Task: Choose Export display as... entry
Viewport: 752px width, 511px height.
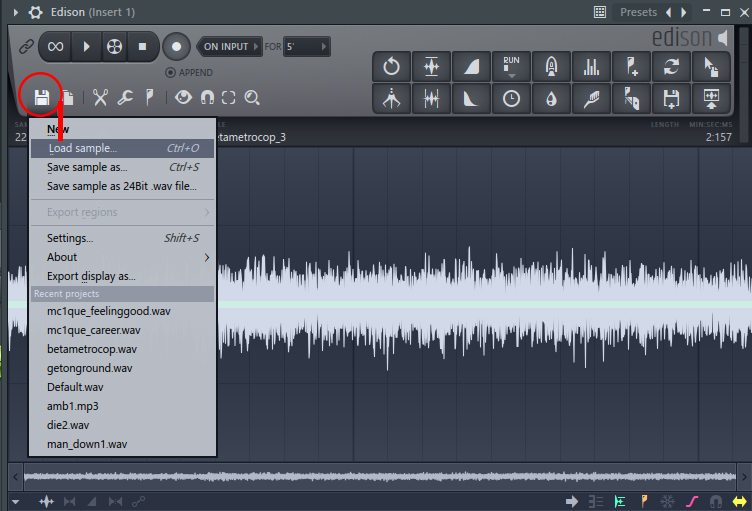Action: point(122,276)
